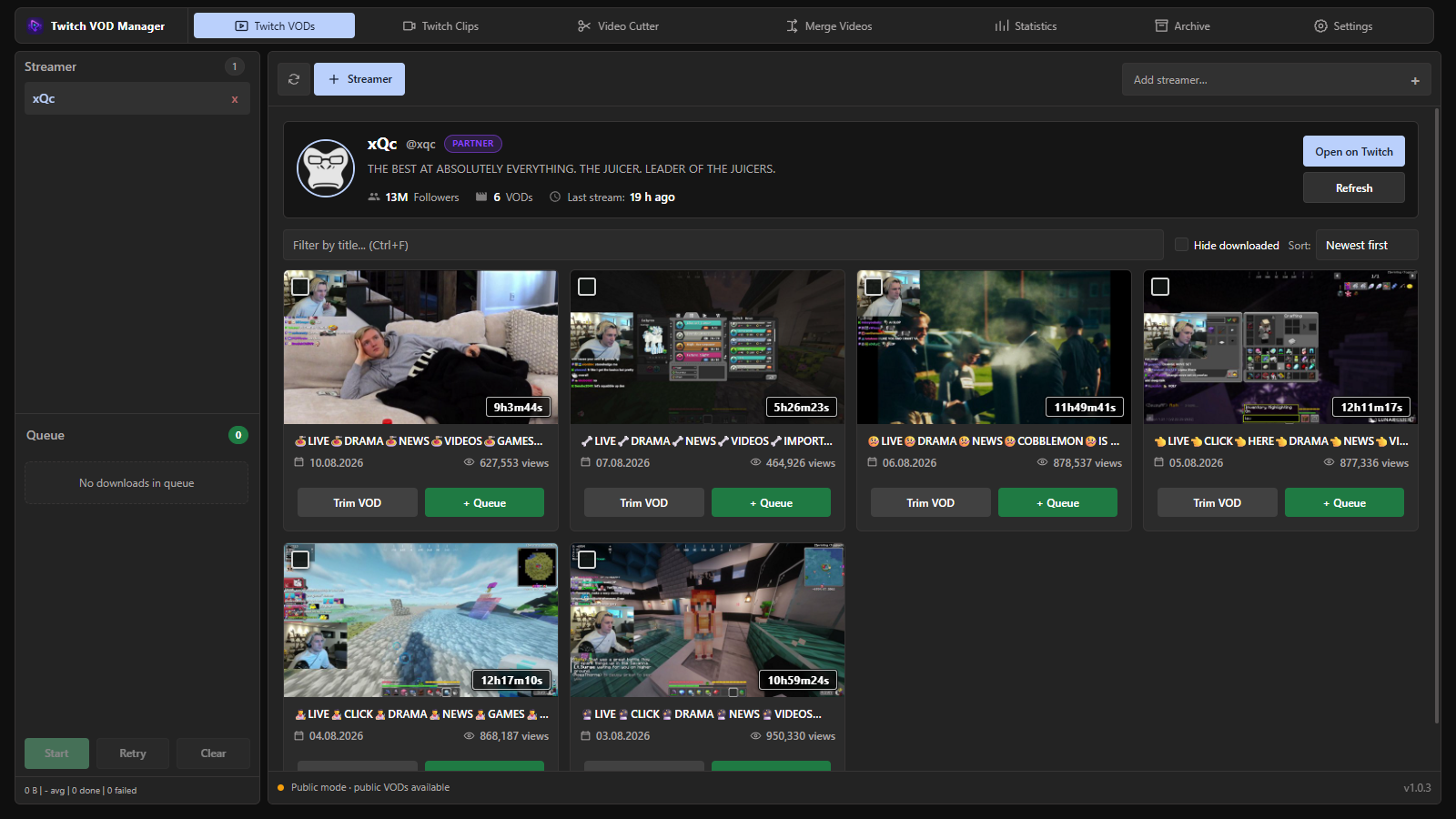The width and height of the screenshot is (1456, 819).
Task: Select xQc in the streamer list
Action: 136,98
